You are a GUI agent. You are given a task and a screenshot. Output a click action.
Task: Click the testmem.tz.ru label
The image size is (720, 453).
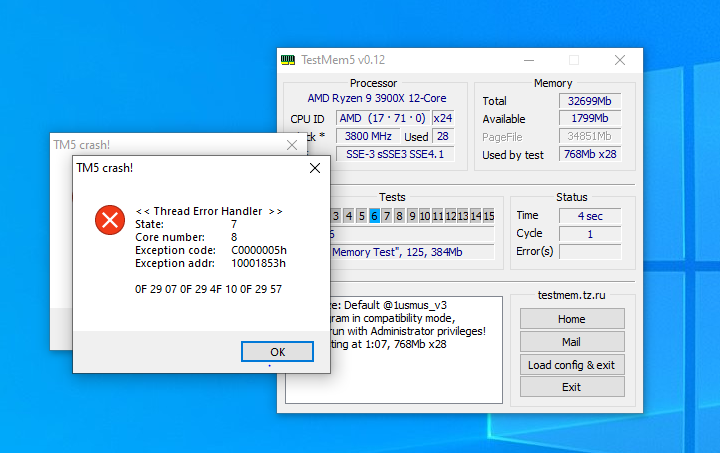(572, 295)
